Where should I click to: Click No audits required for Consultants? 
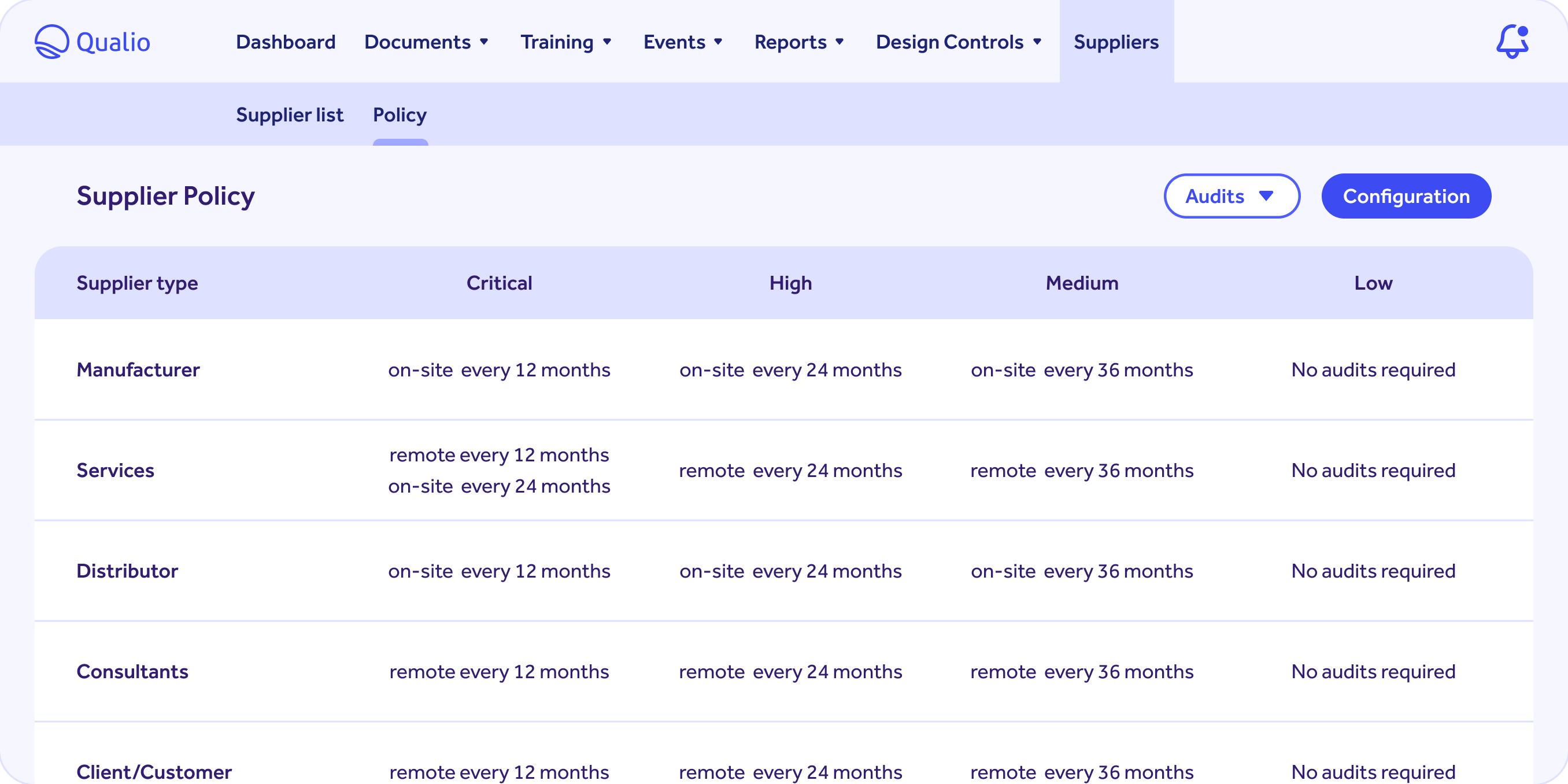1373,671
